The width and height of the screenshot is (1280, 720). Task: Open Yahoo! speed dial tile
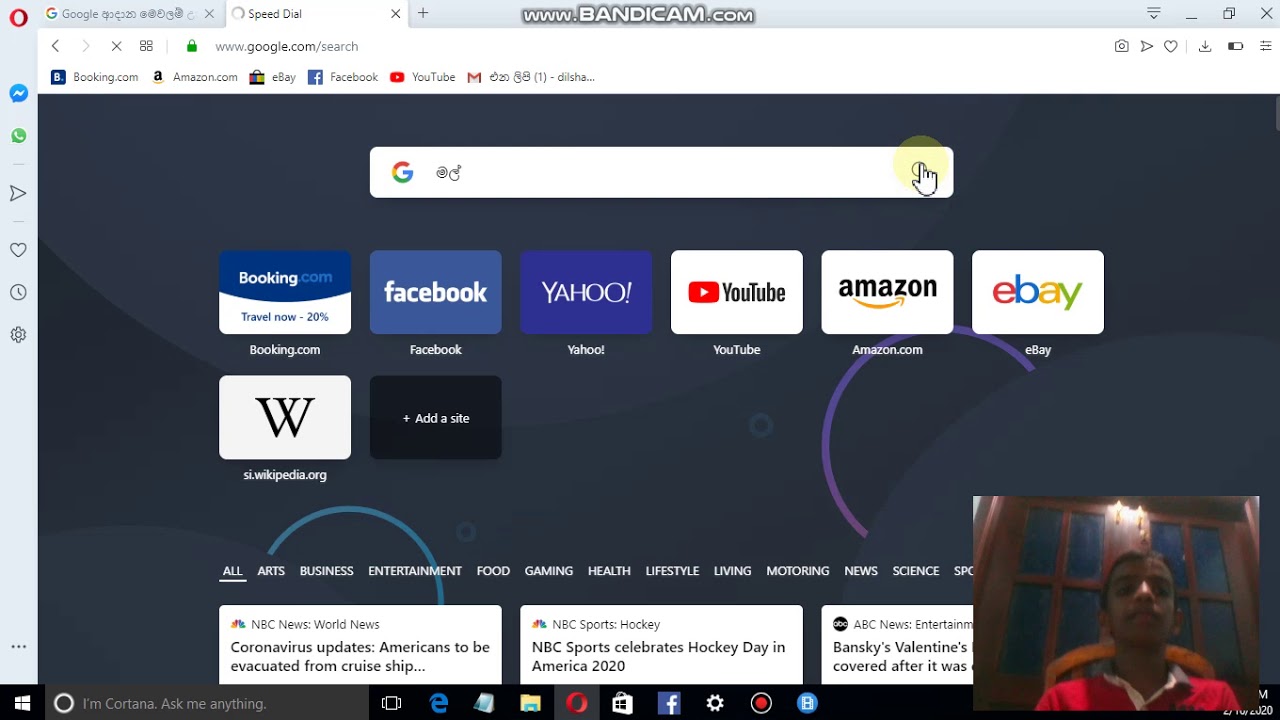(586, 292)
